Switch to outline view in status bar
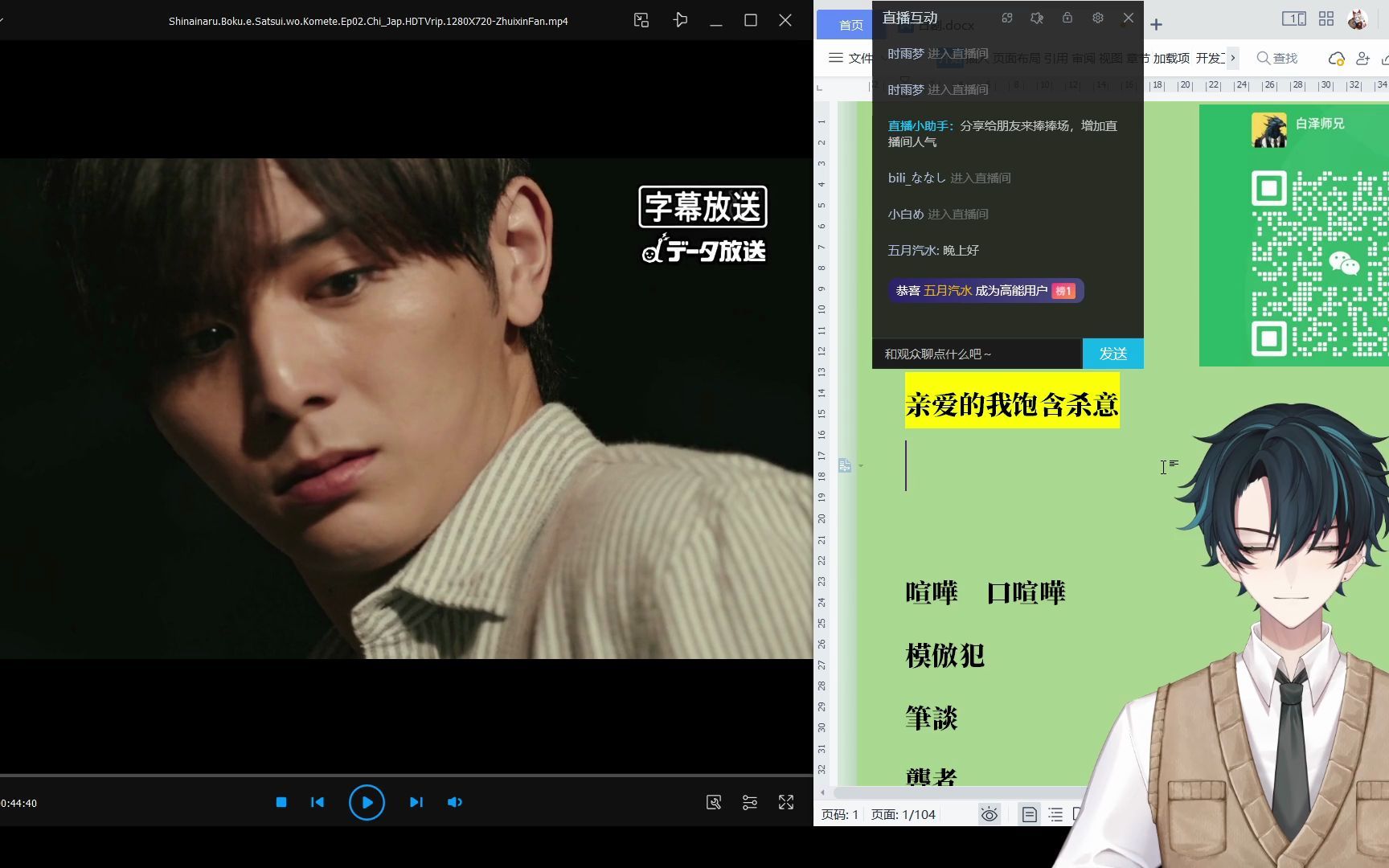 click(1055, 814)
